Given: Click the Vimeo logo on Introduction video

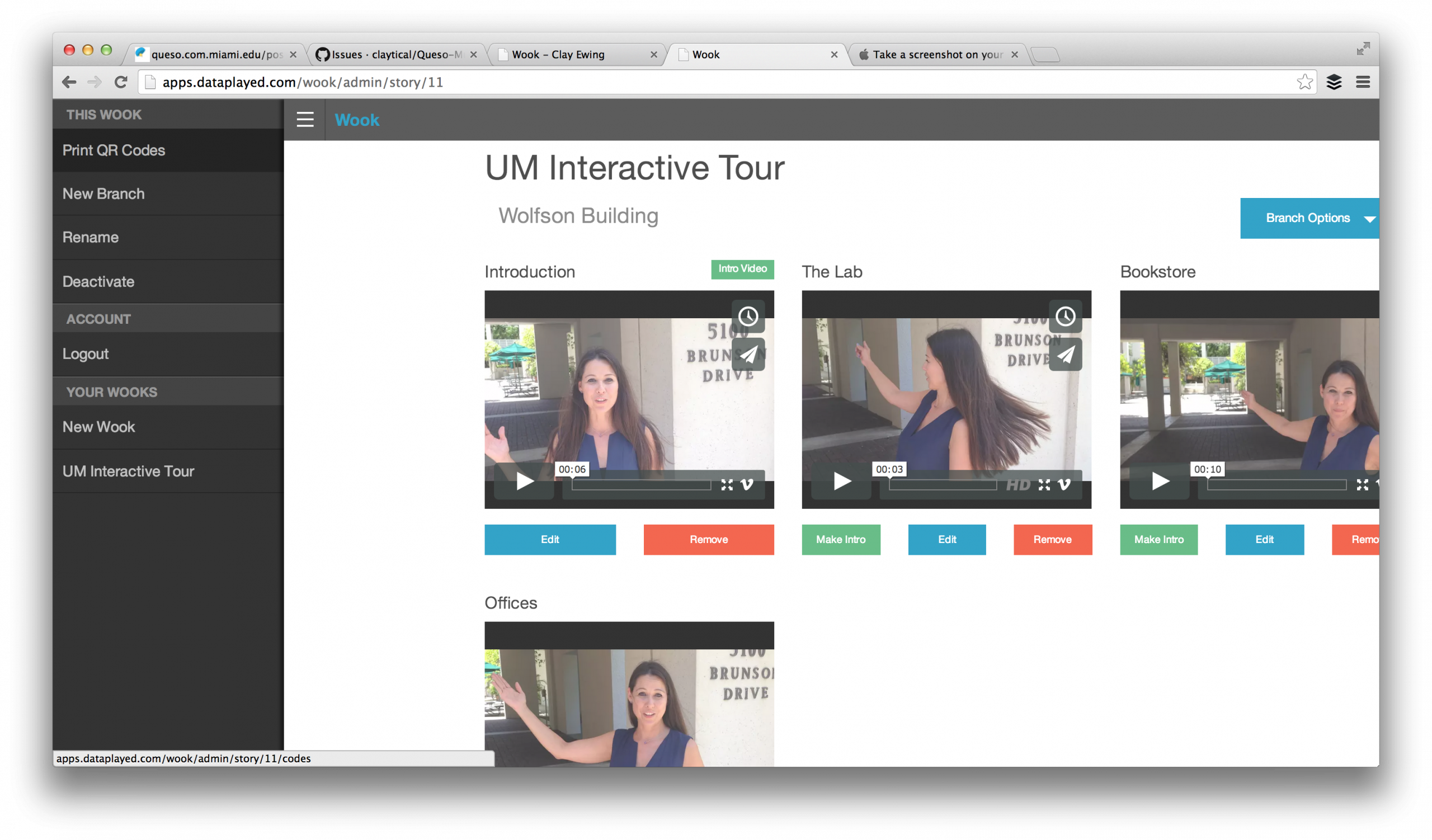Looking at the screenshot, I should click(747, 484).
